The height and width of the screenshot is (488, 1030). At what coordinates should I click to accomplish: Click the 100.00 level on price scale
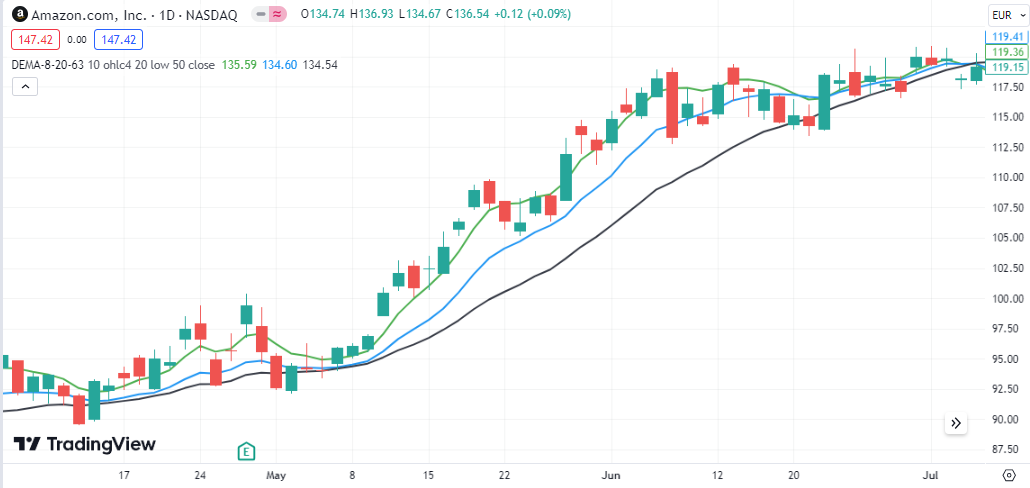[x=1005, y=299]
